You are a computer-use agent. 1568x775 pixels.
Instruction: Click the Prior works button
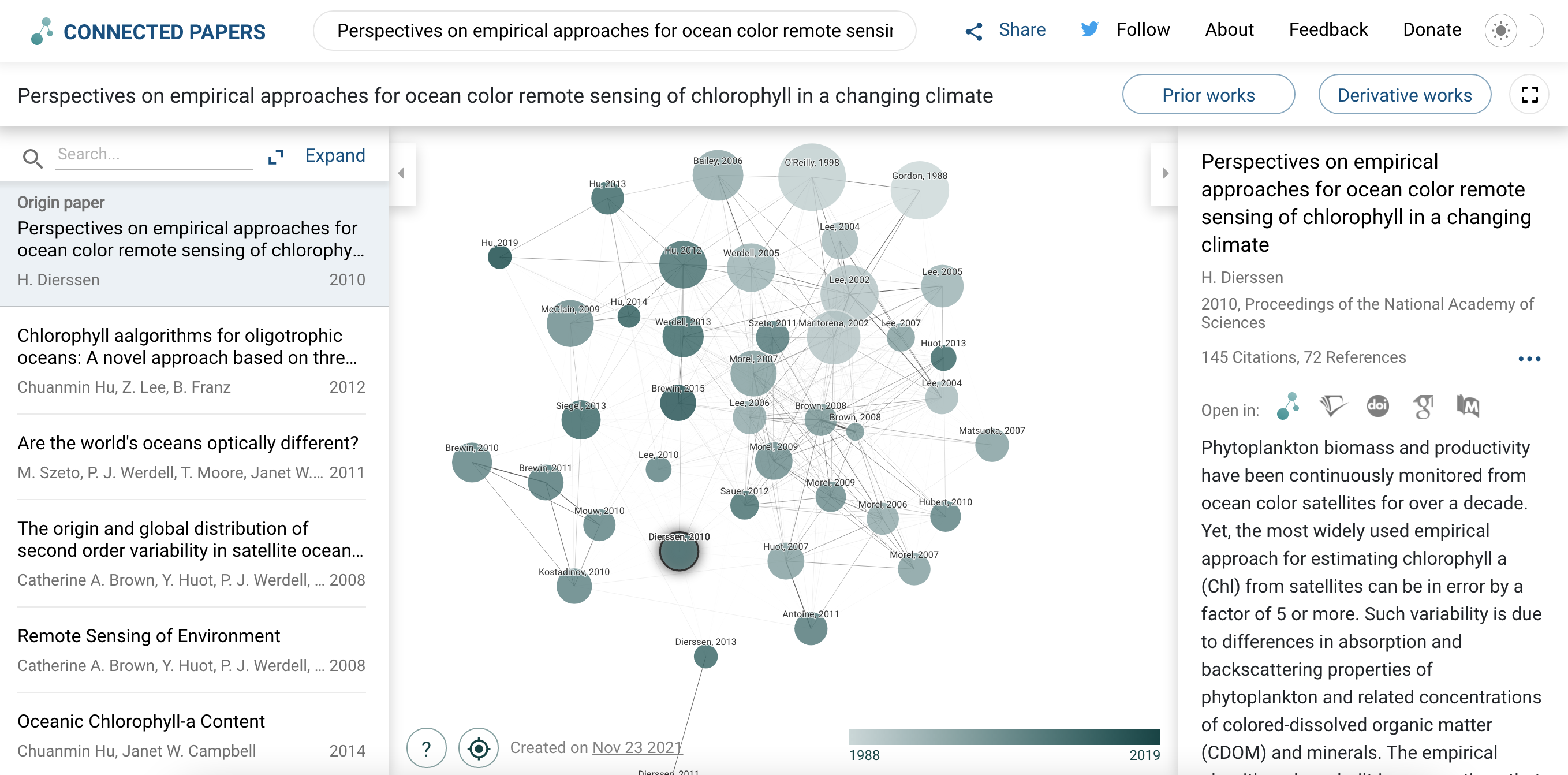(1208, 95)
